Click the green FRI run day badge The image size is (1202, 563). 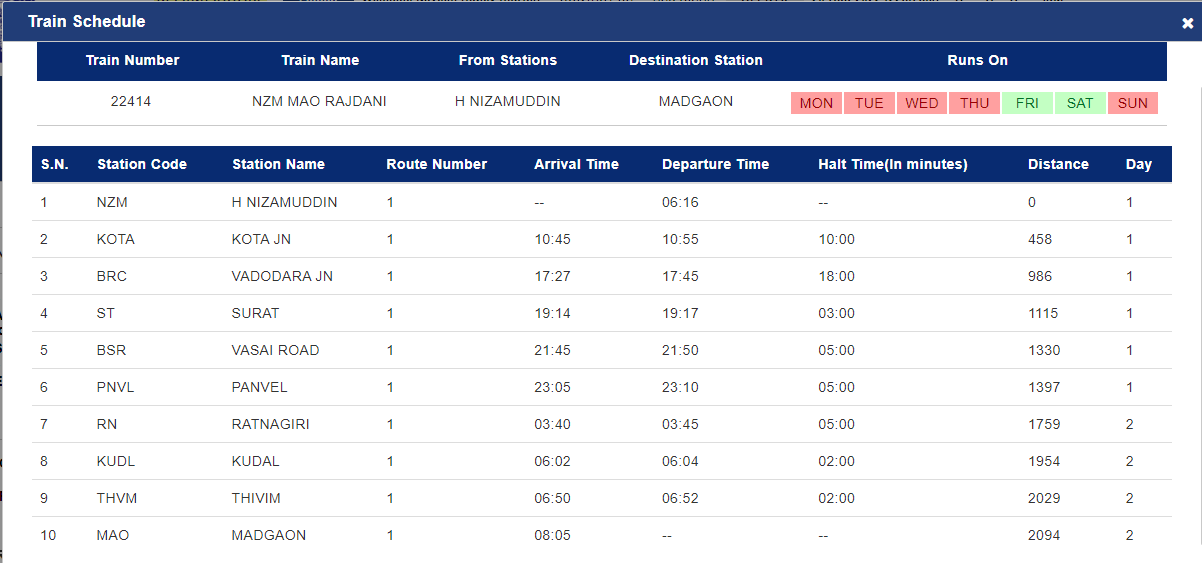pos(1027,103)
